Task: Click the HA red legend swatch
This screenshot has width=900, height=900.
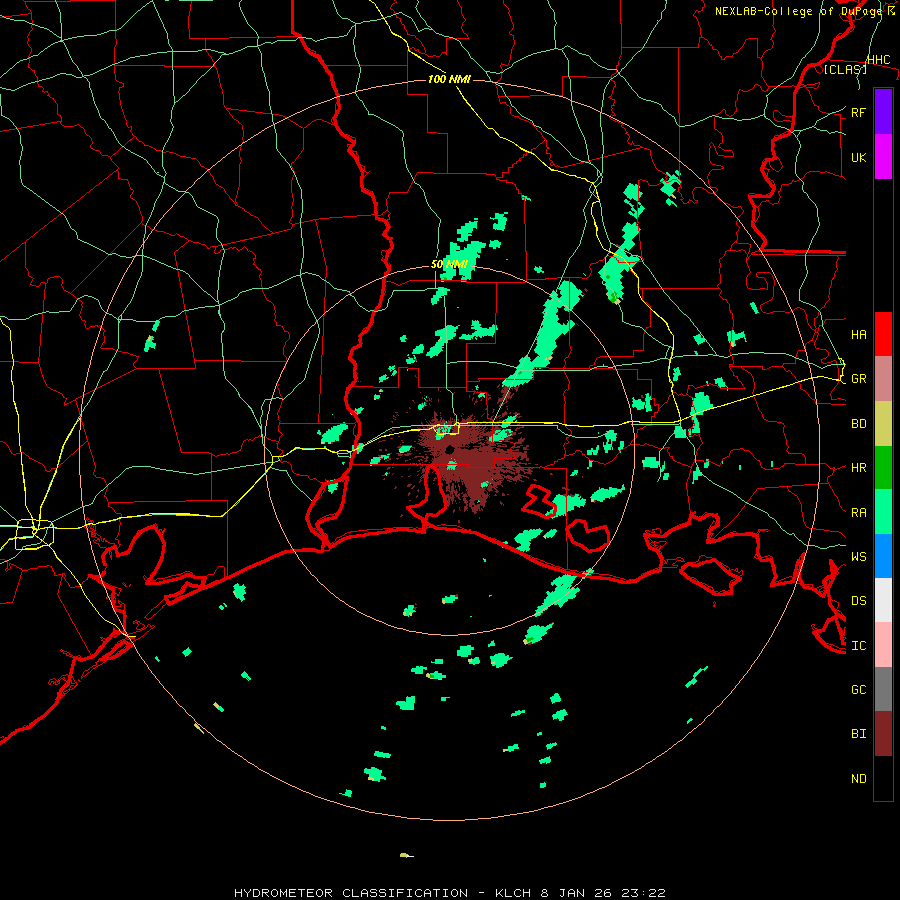Action: pos(883,334)
